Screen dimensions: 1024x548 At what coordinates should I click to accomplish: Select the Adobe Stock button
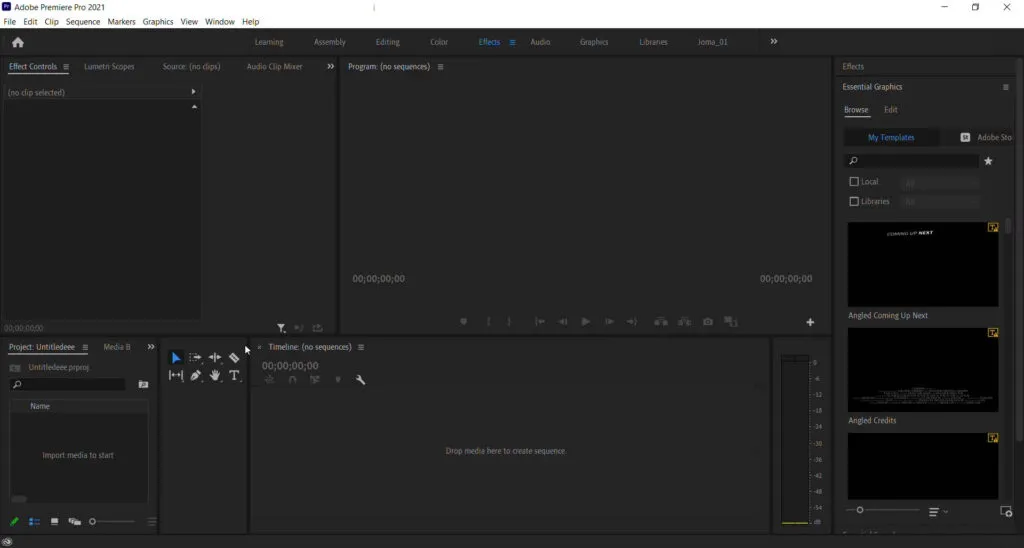pos(986,137)
